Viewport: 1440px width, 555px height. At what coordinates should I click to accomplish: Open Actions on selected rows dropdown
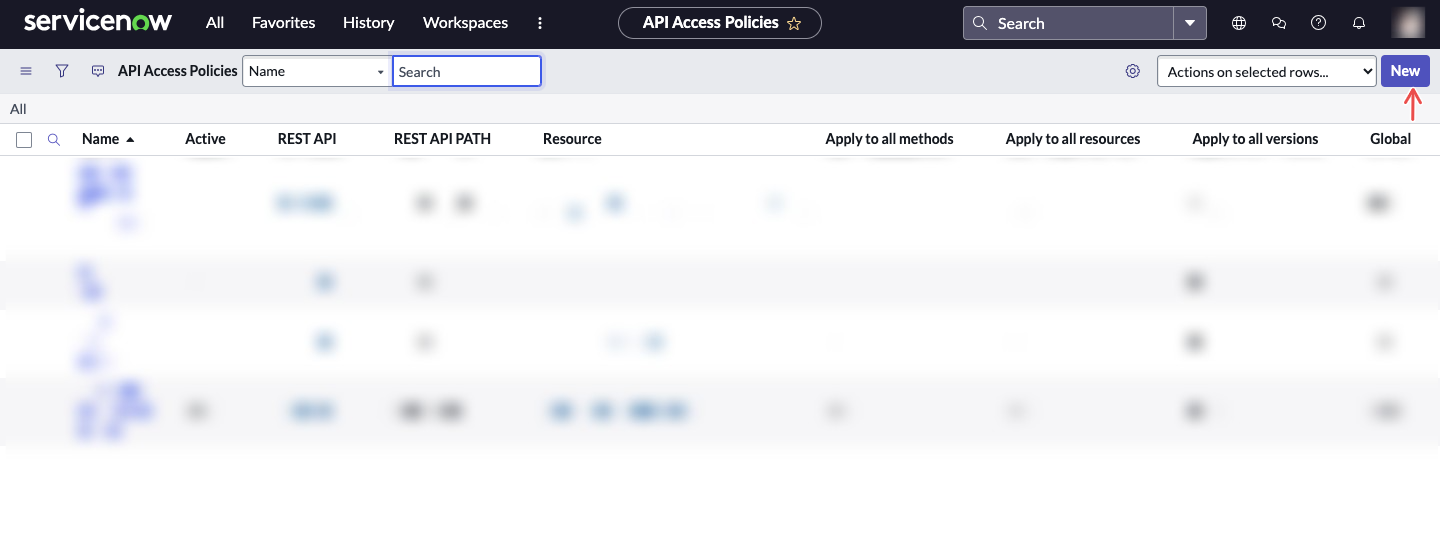coord(1266,71)
